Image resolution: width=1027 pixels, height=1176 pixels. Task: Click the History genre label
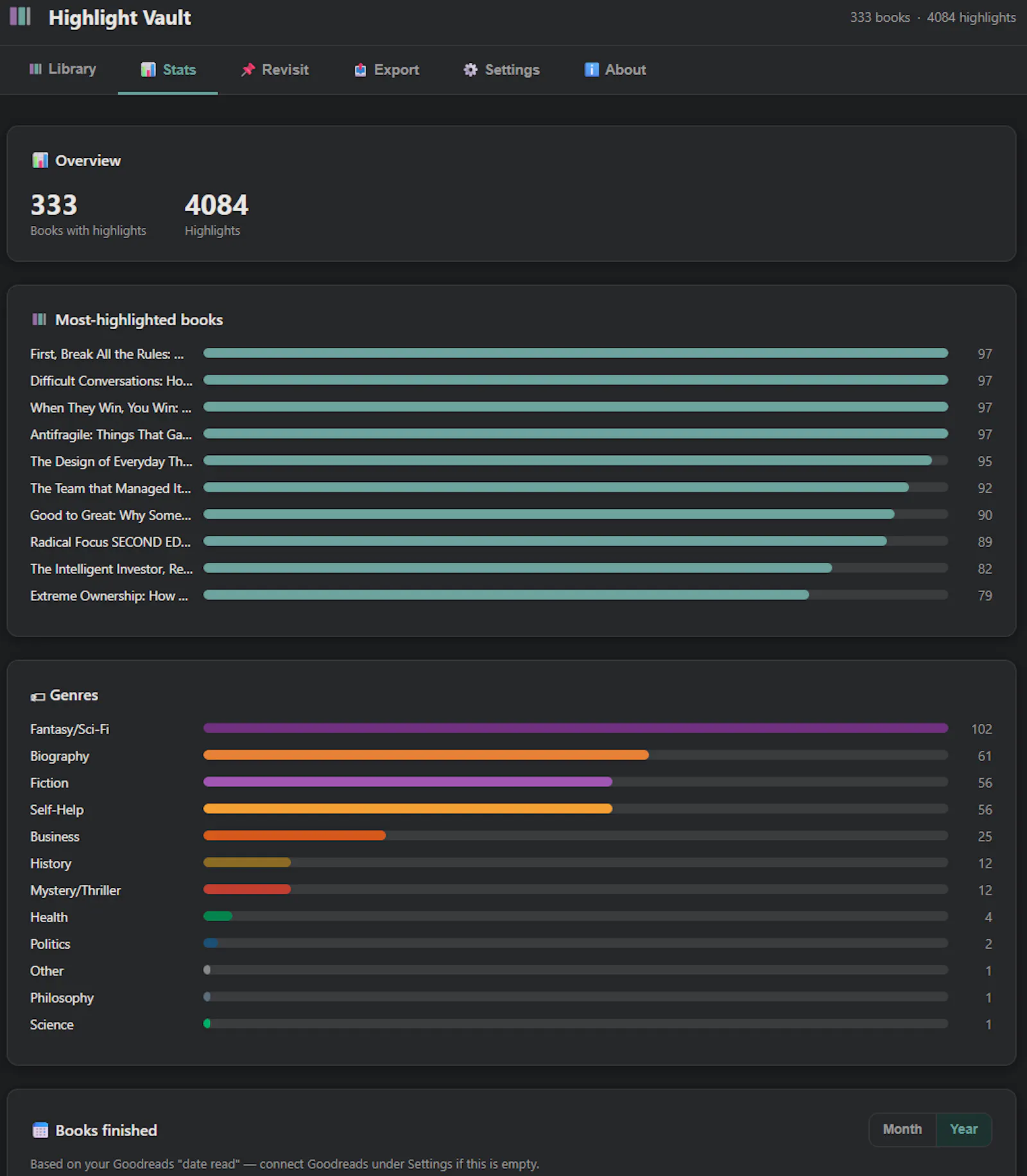(x=51, y=864)
